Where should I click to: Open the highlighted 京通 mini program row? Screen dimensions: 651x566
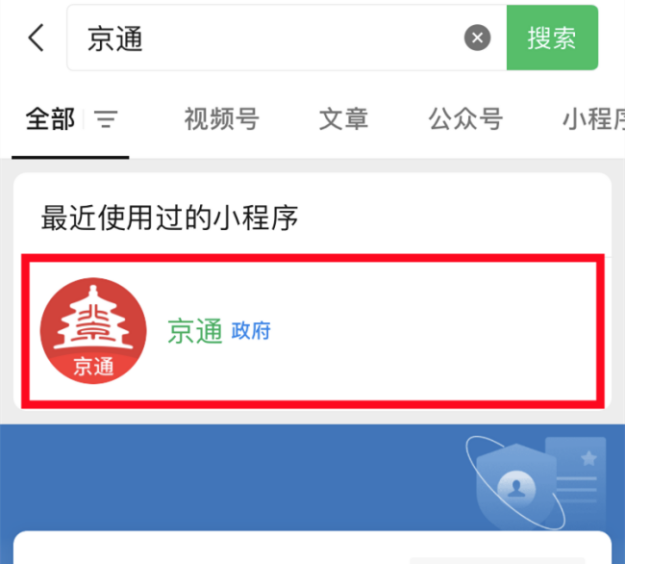click(x=313, y=331)
